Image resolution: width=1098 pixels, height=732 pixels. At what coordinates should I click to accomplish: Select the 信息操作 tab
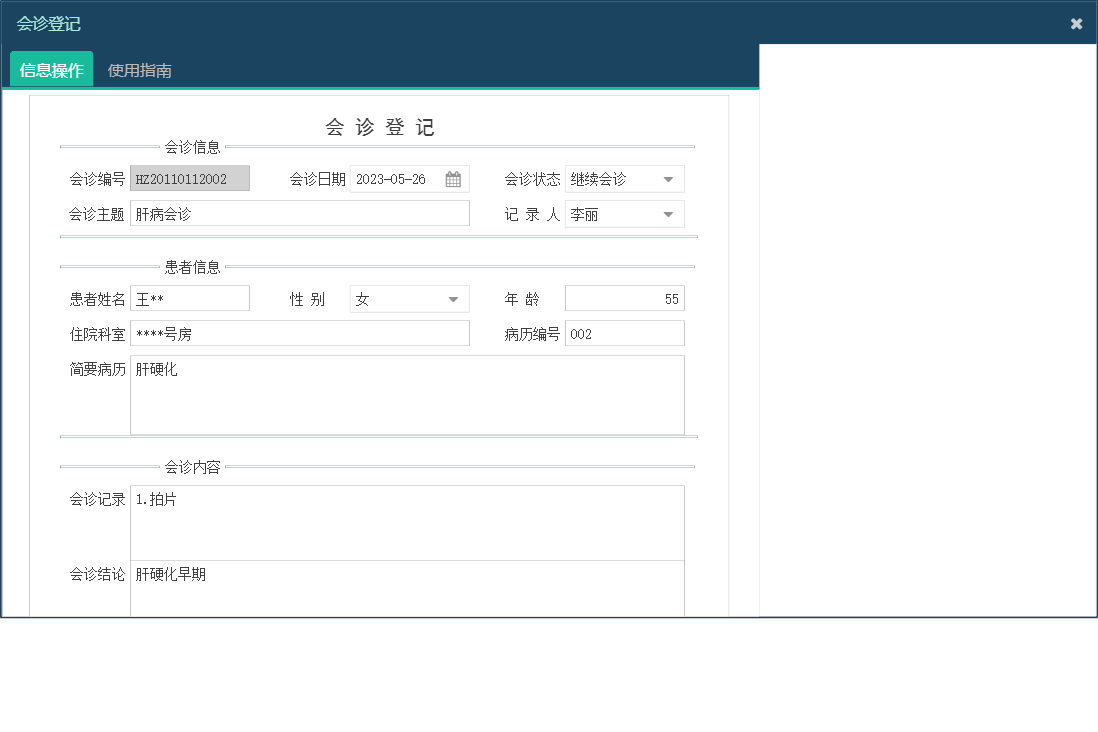(x=50, y=70)
